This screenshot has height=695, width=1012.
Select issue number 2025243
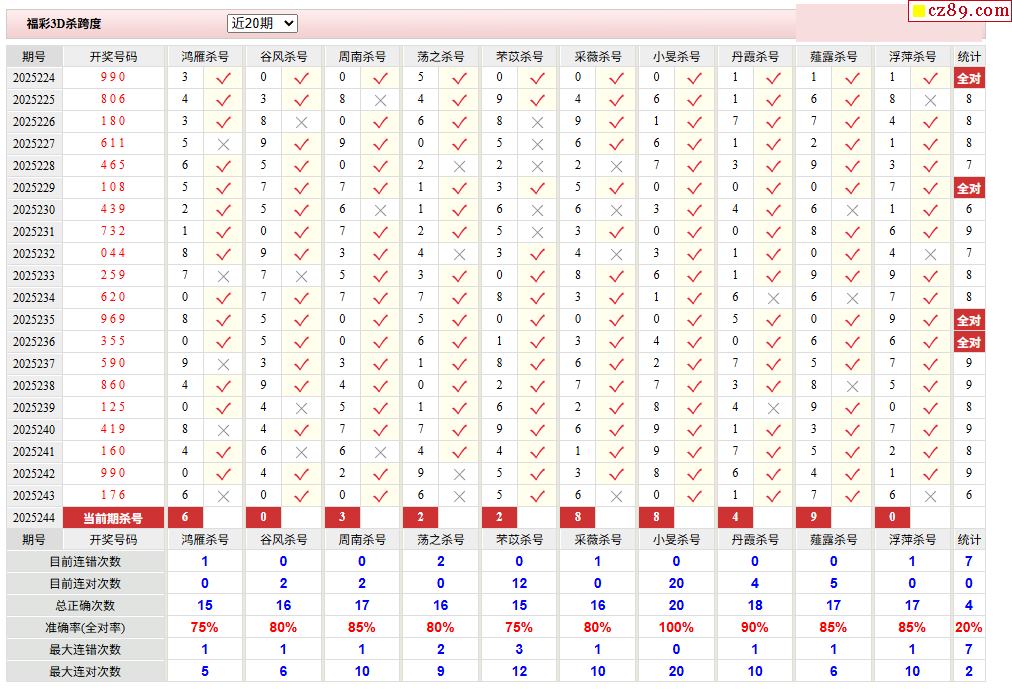point(34,496)
